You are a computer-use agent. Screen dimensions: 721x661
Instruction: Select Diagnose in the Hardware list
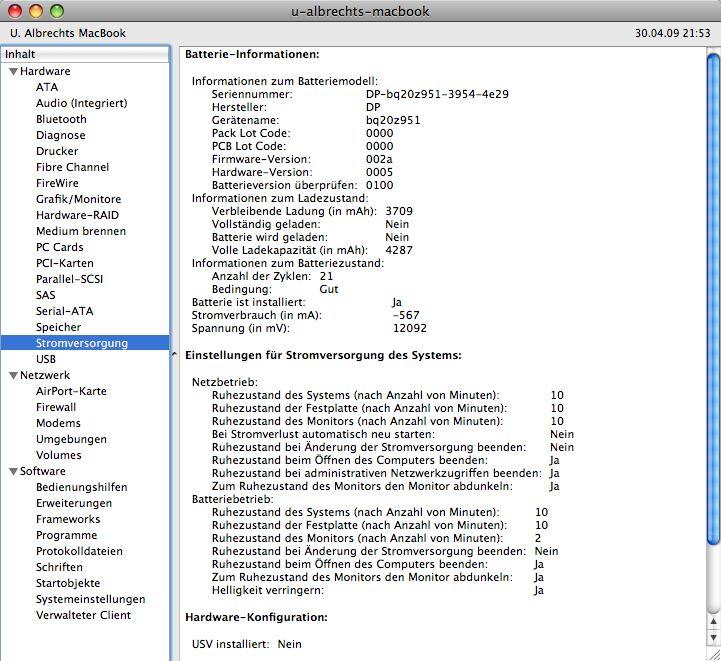pos(61,135)
